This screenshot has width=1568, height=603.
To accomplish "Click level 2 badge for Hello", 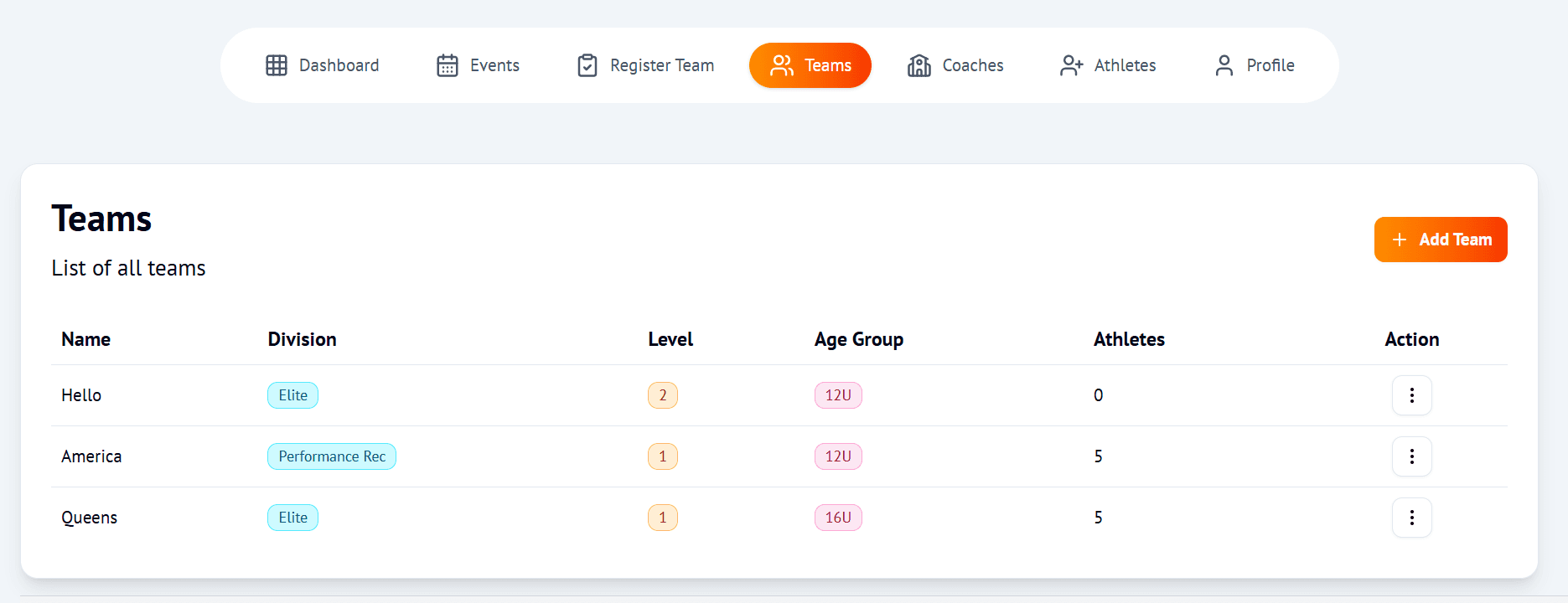I will 663,395.
